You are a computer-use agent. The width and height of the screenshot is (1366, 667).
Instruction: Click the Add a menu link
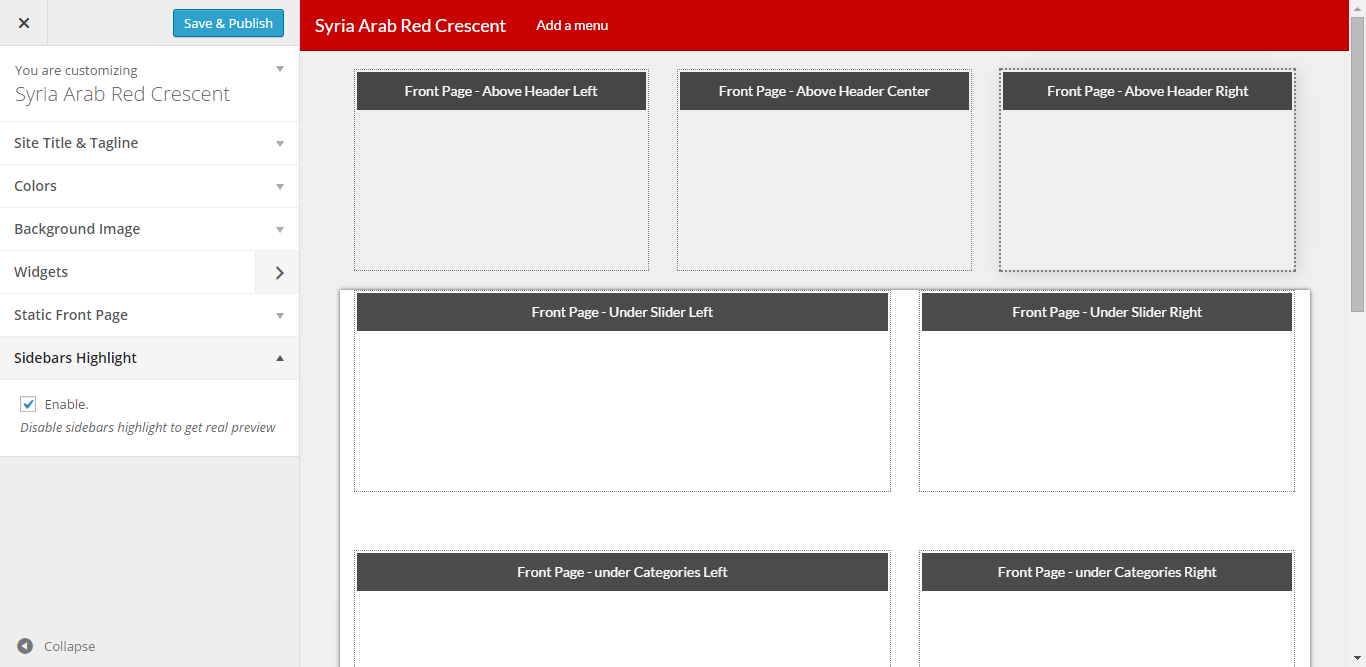572,25
